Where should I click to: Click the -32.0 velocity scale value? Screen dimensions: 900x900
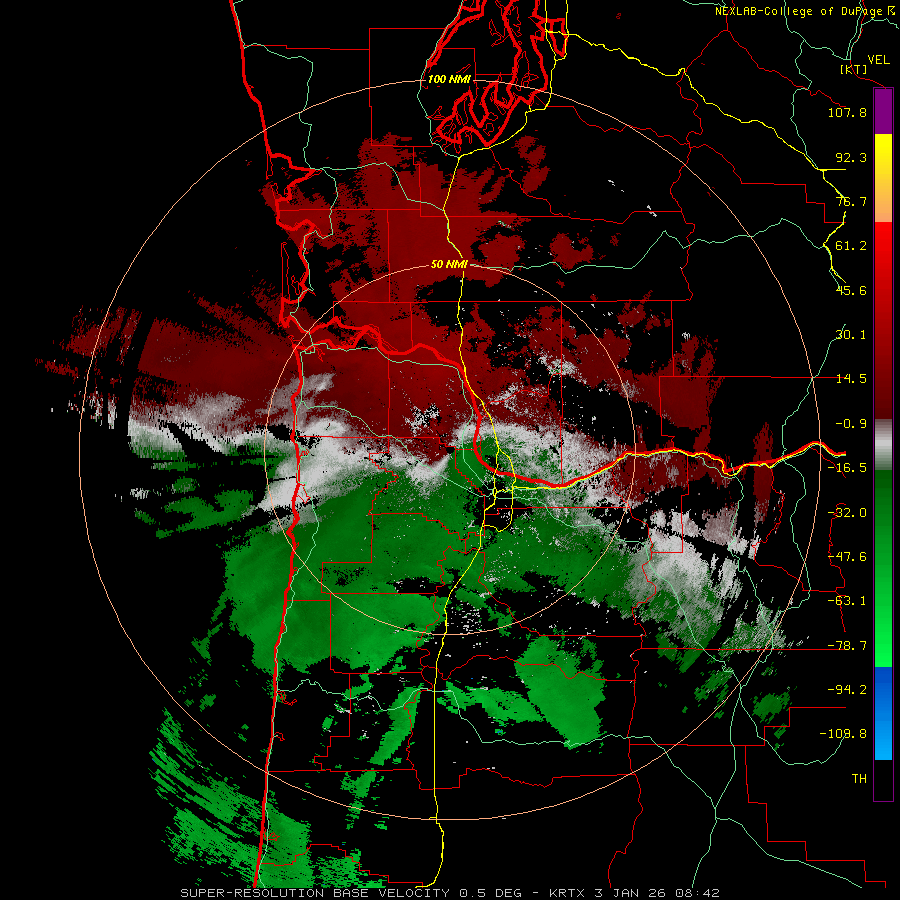tap(847, 513)
